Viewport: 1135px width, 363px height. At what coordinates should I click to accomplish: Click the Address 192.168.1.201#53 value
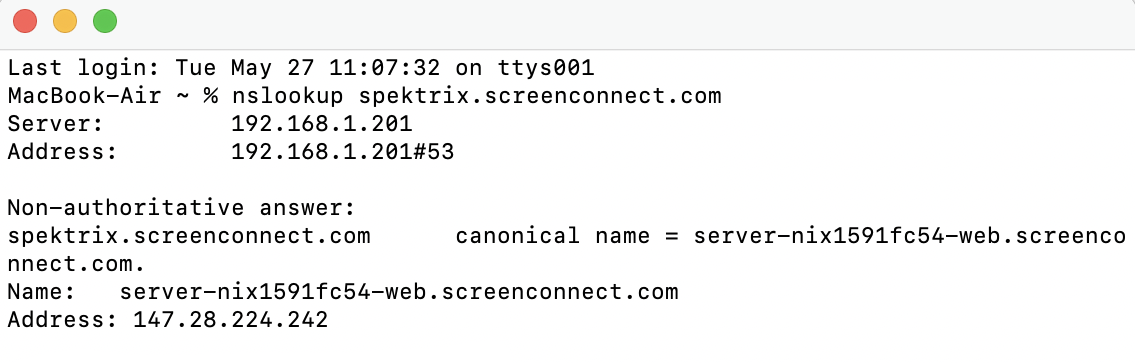coord(342,152)
